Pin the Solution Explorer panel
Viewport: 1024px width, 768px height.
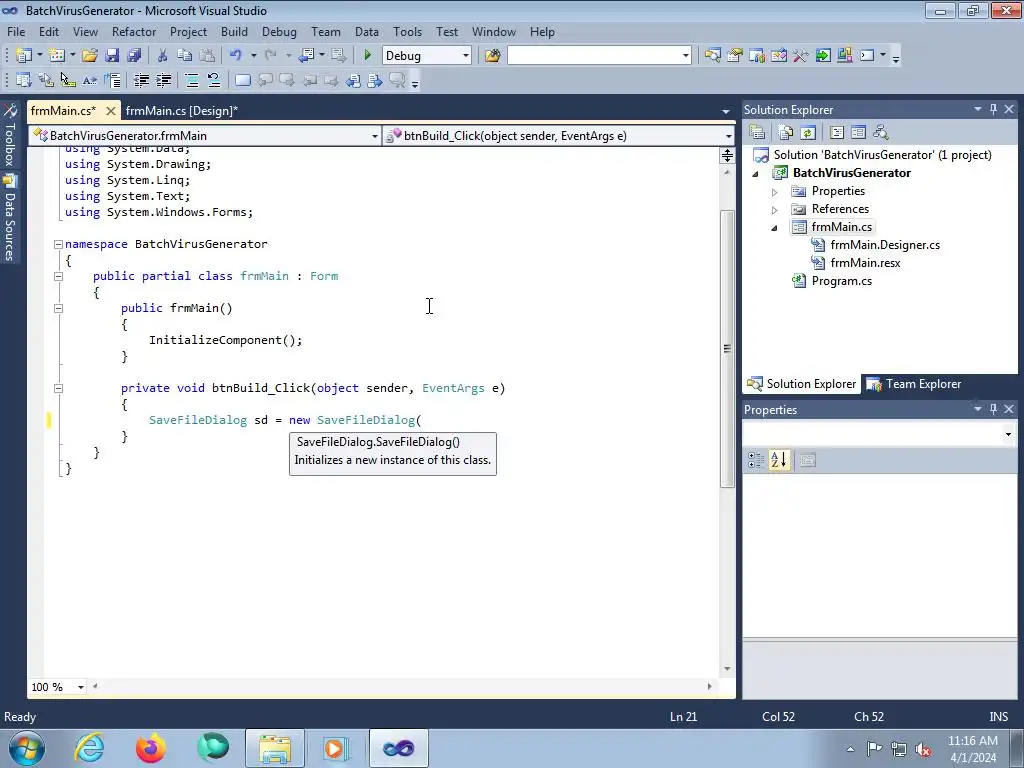993,109
